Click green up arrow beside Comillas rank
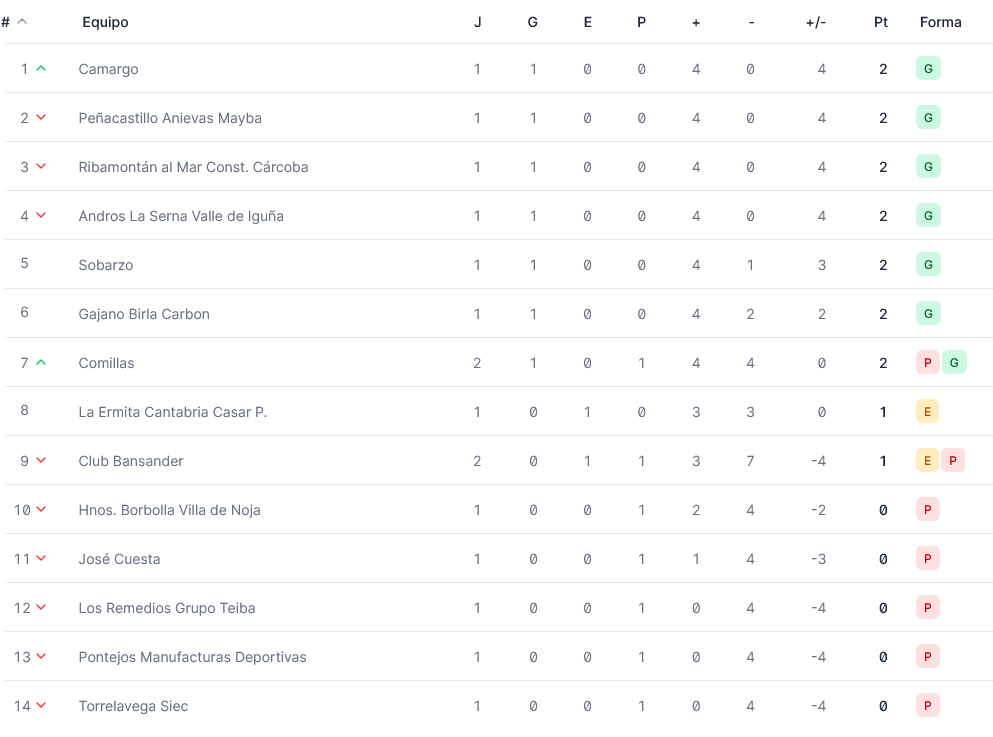This screenshot has width=993, height=737. tap(41, 363)
